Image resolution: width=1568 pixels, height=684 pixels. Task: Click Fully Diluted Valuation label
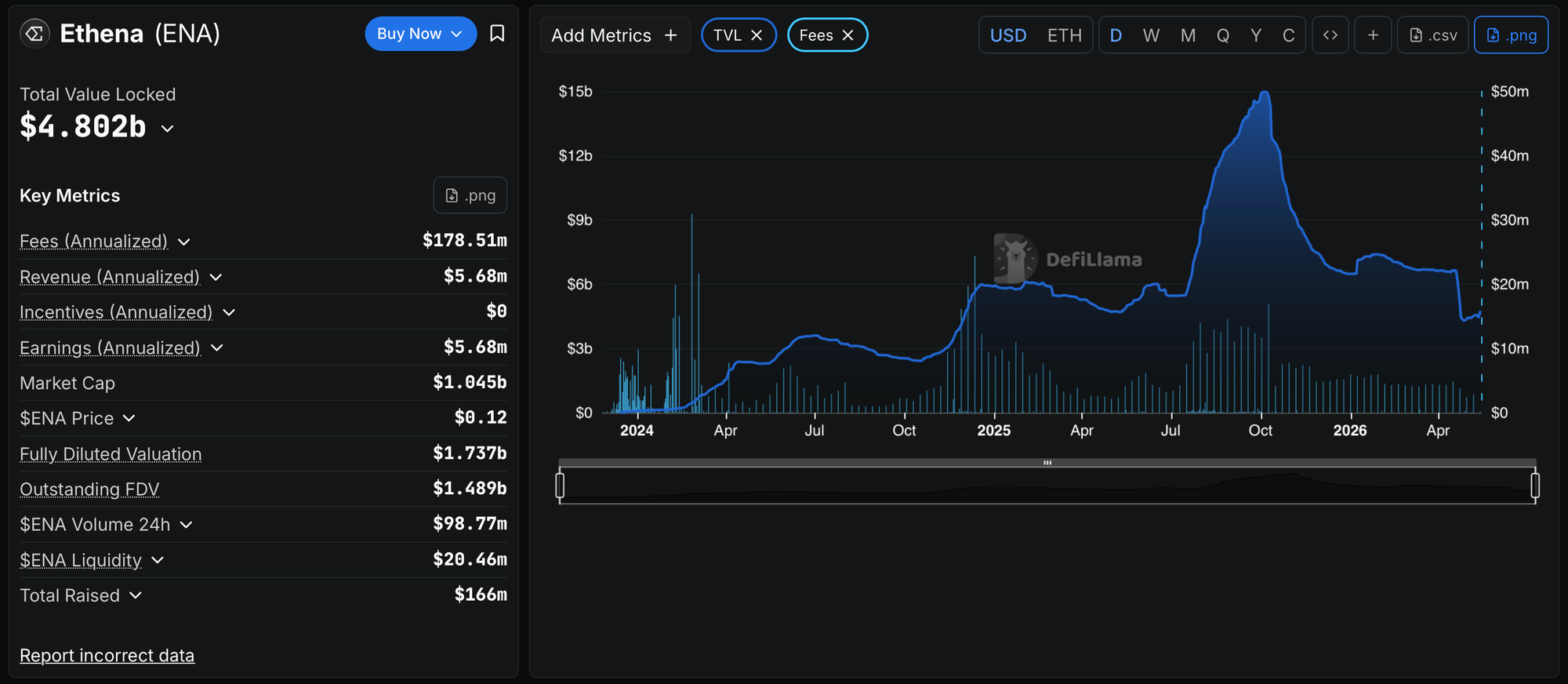pos(111,453)
